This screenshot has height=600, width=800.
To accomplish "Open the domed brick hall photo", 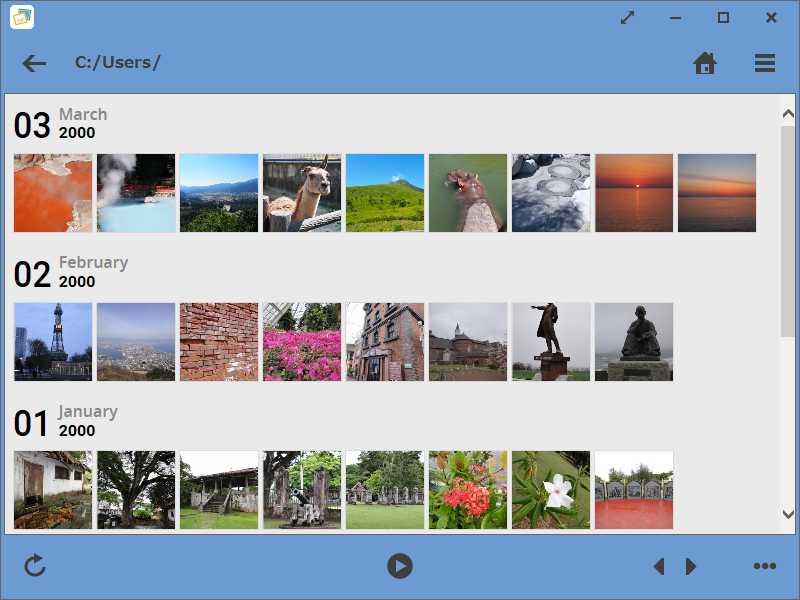I will tap(468, 342).
